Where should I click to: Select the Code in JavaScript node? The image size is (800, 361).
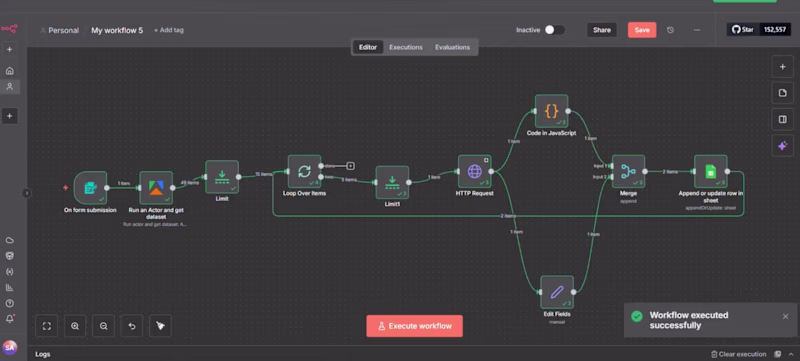point(552,111)
